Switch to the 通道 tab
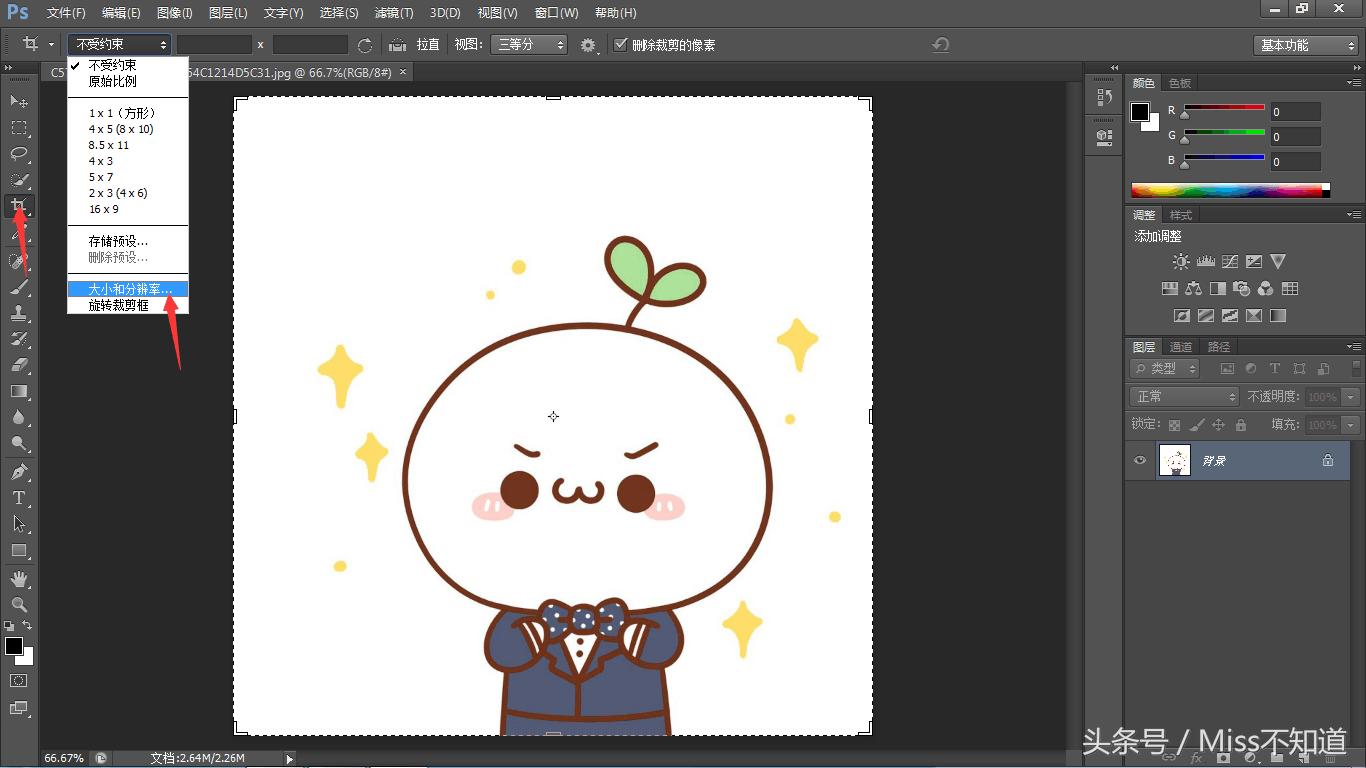Screen dimensions: 1366x768 click(1181, 347)
